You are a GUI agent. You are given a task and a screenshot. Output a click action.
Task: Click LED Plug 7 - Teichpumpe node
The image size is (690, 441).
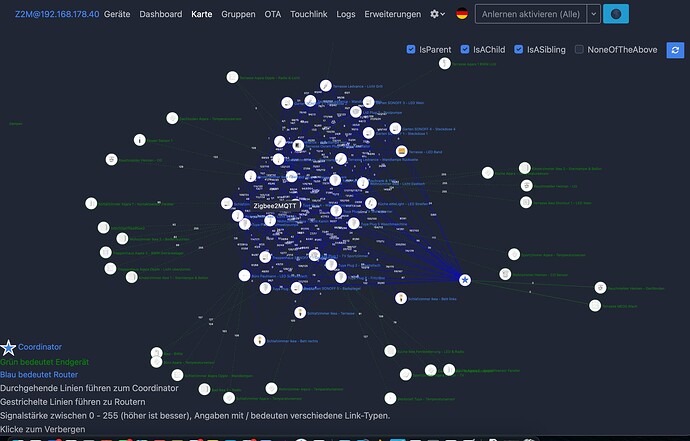tap(356, 112)
